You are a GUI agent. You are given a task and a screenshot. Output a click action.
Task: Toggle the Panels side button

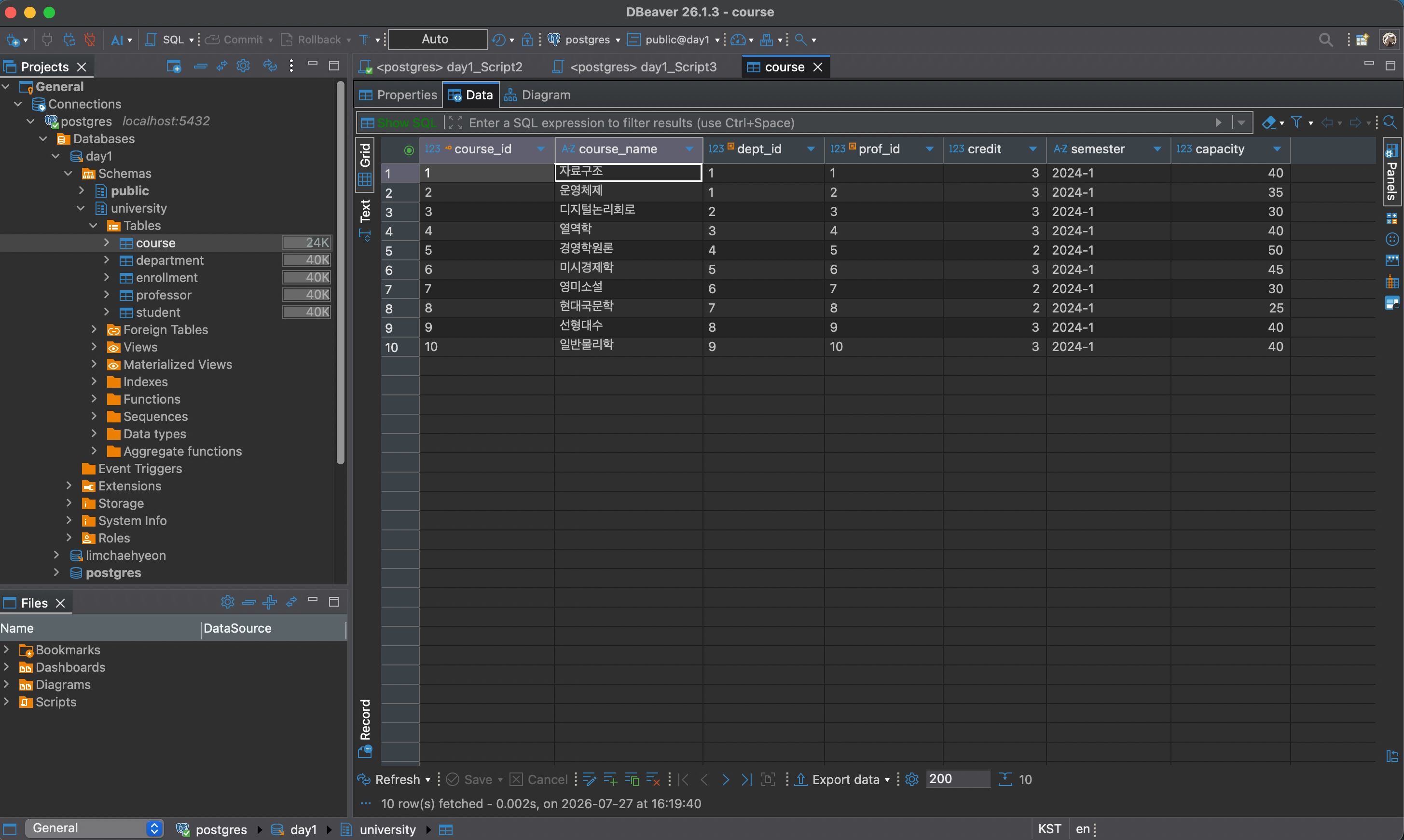pyautogui.click(x=1391, y=172)
